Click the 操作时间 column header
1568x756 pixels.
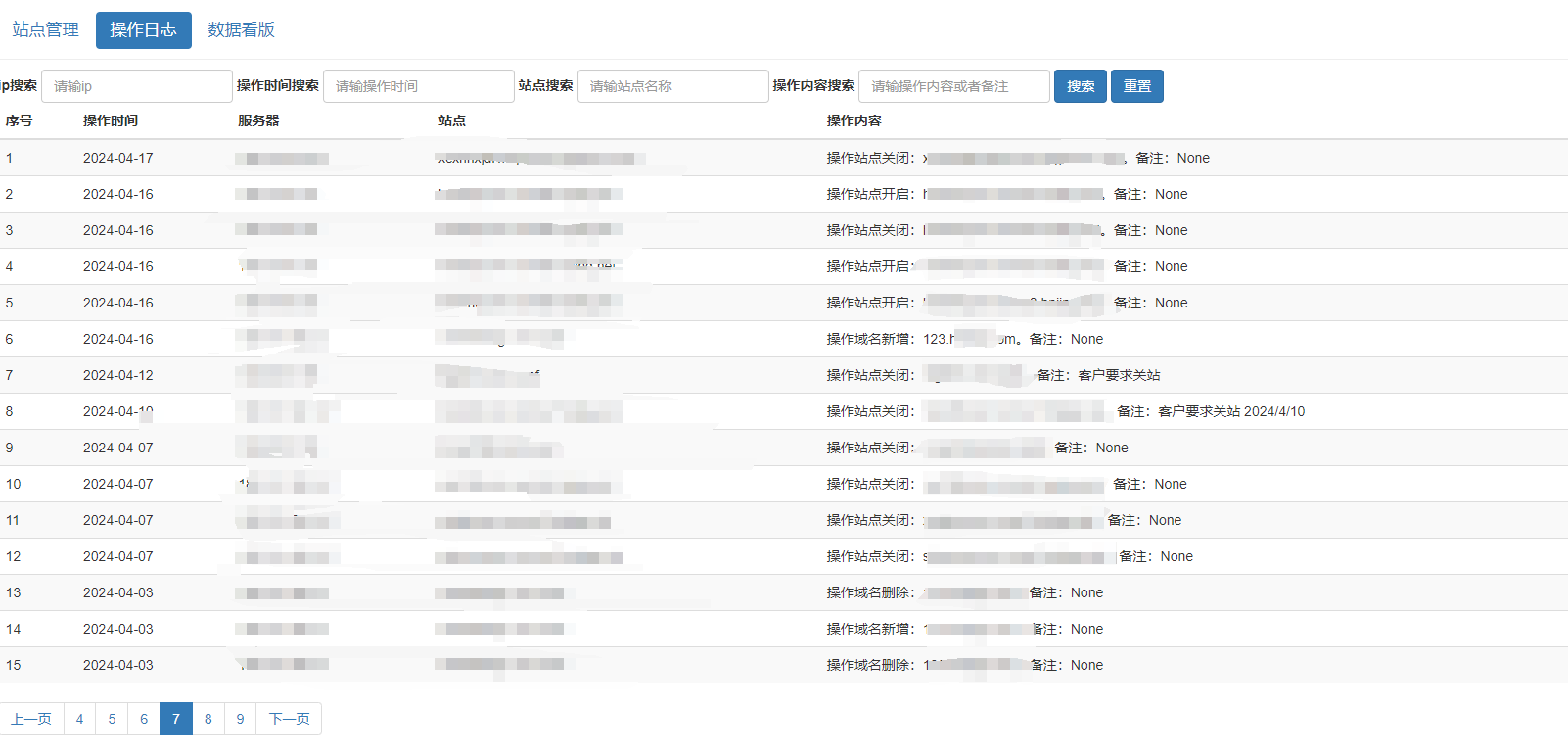point(111,120)
